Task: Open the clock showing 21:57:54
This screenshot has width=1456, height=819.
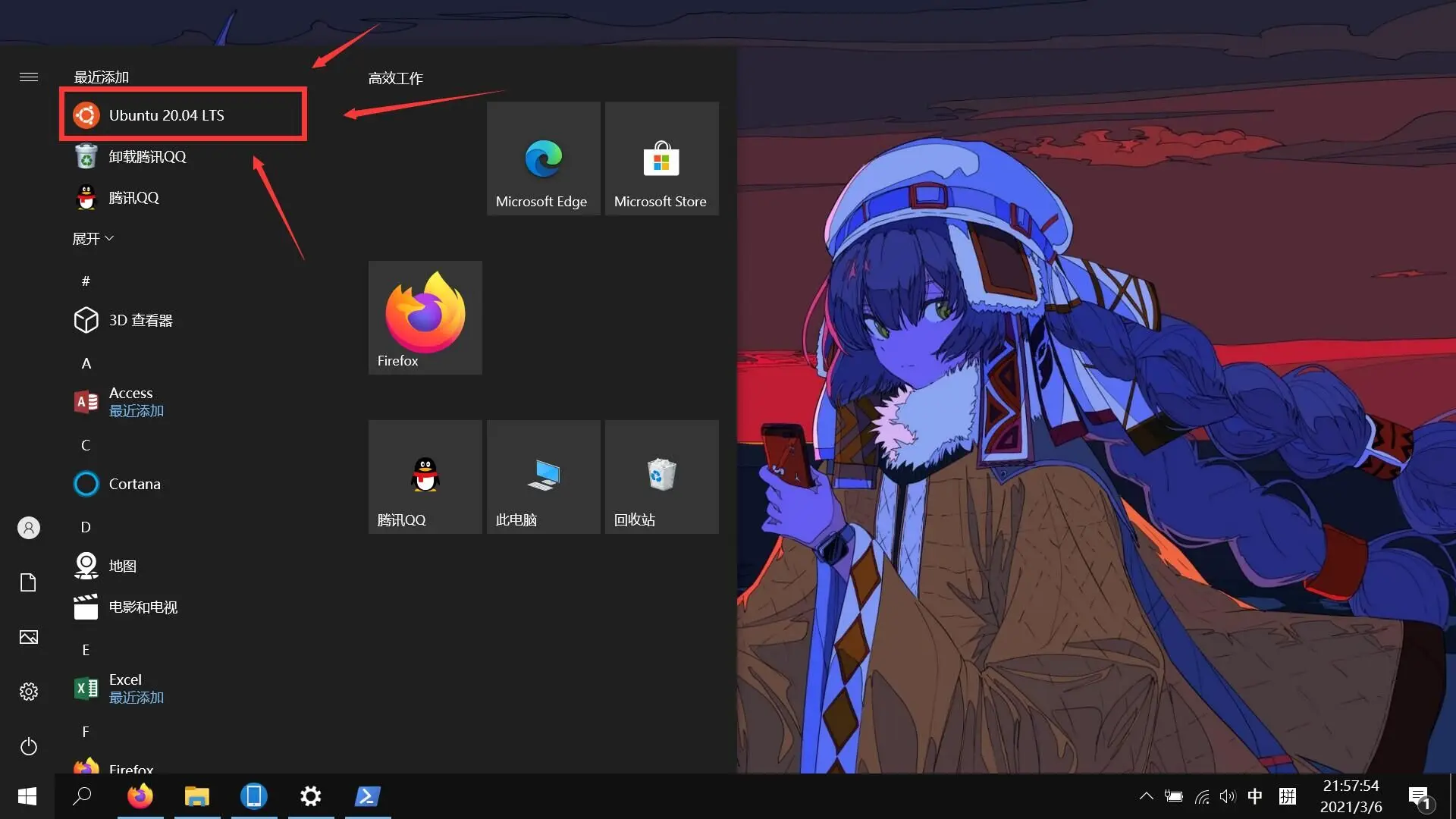Action: tap(1351, 796)
